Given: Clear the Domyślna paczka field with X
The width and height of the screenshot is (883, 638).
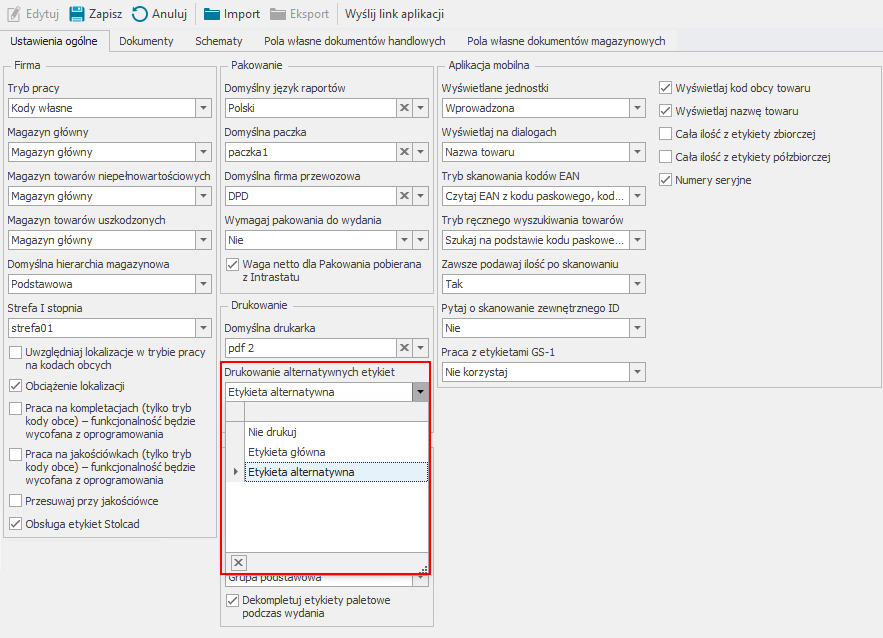Looking at the screenshot, I should (x=404, y=152).
